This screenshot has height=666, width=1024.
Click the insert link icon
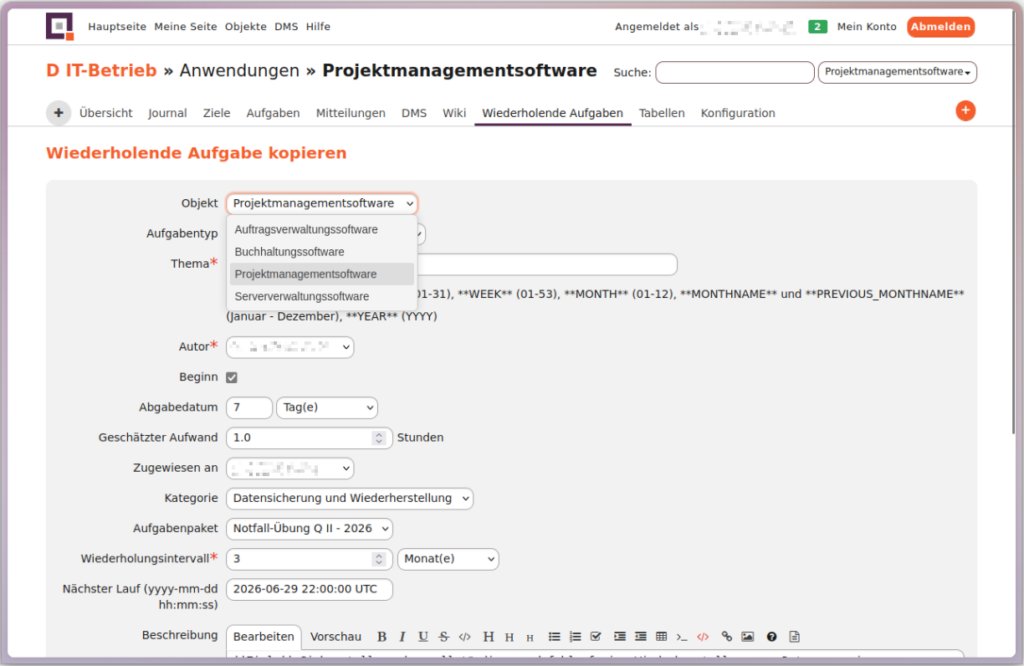click(727, 637)
